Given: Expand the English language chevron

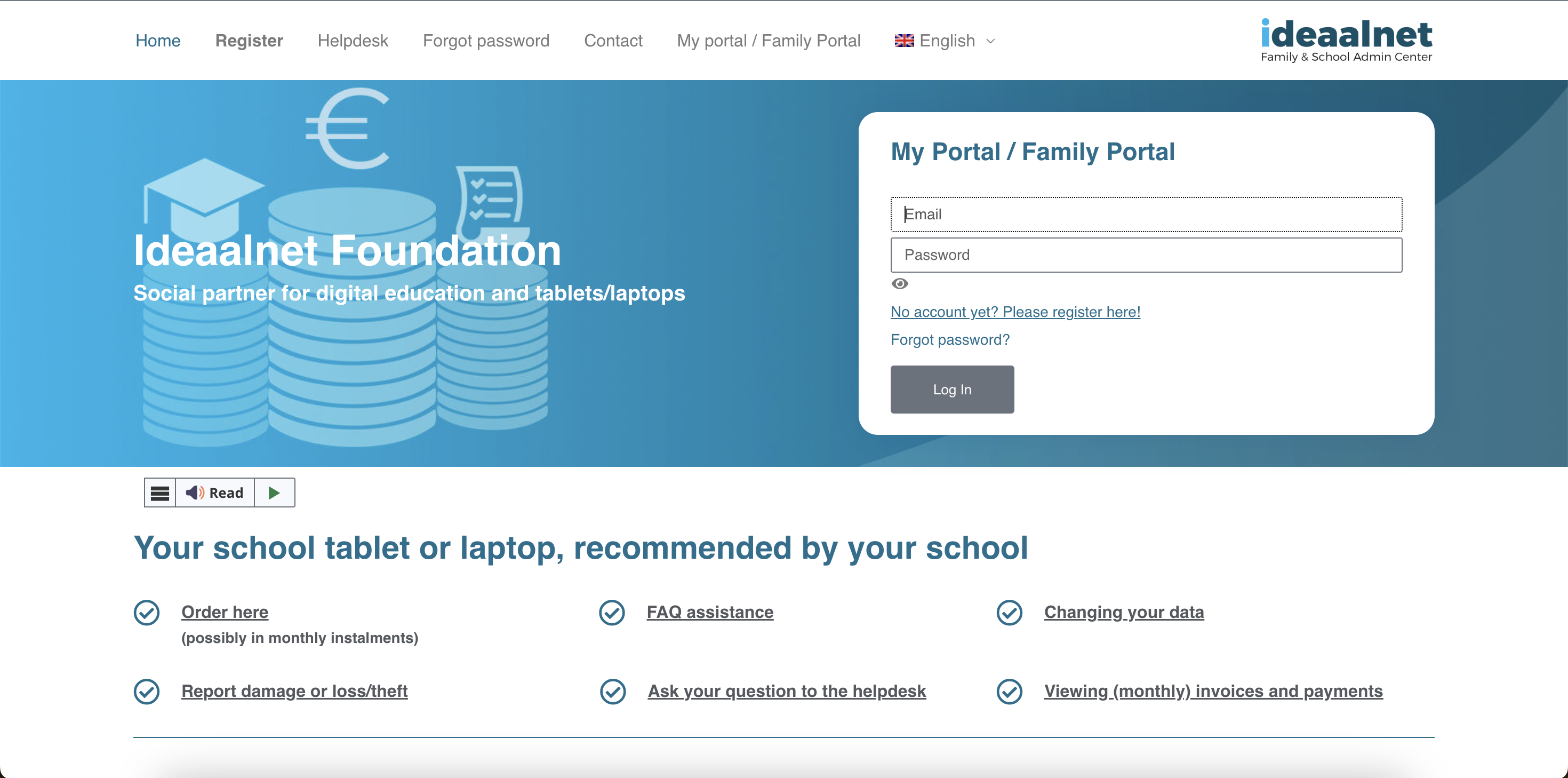Looking at the screenshot, I should click(x=990, y=41).
